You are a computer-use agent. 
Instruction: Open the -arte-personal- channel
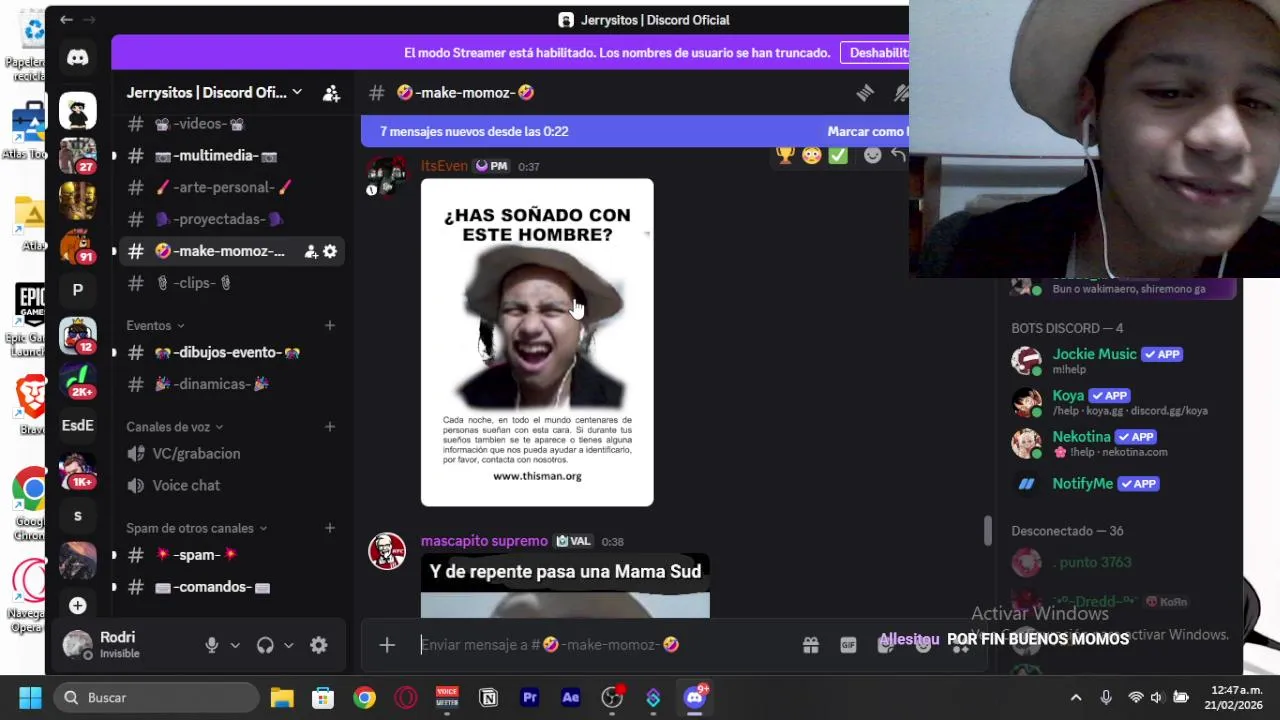point(231,188)
